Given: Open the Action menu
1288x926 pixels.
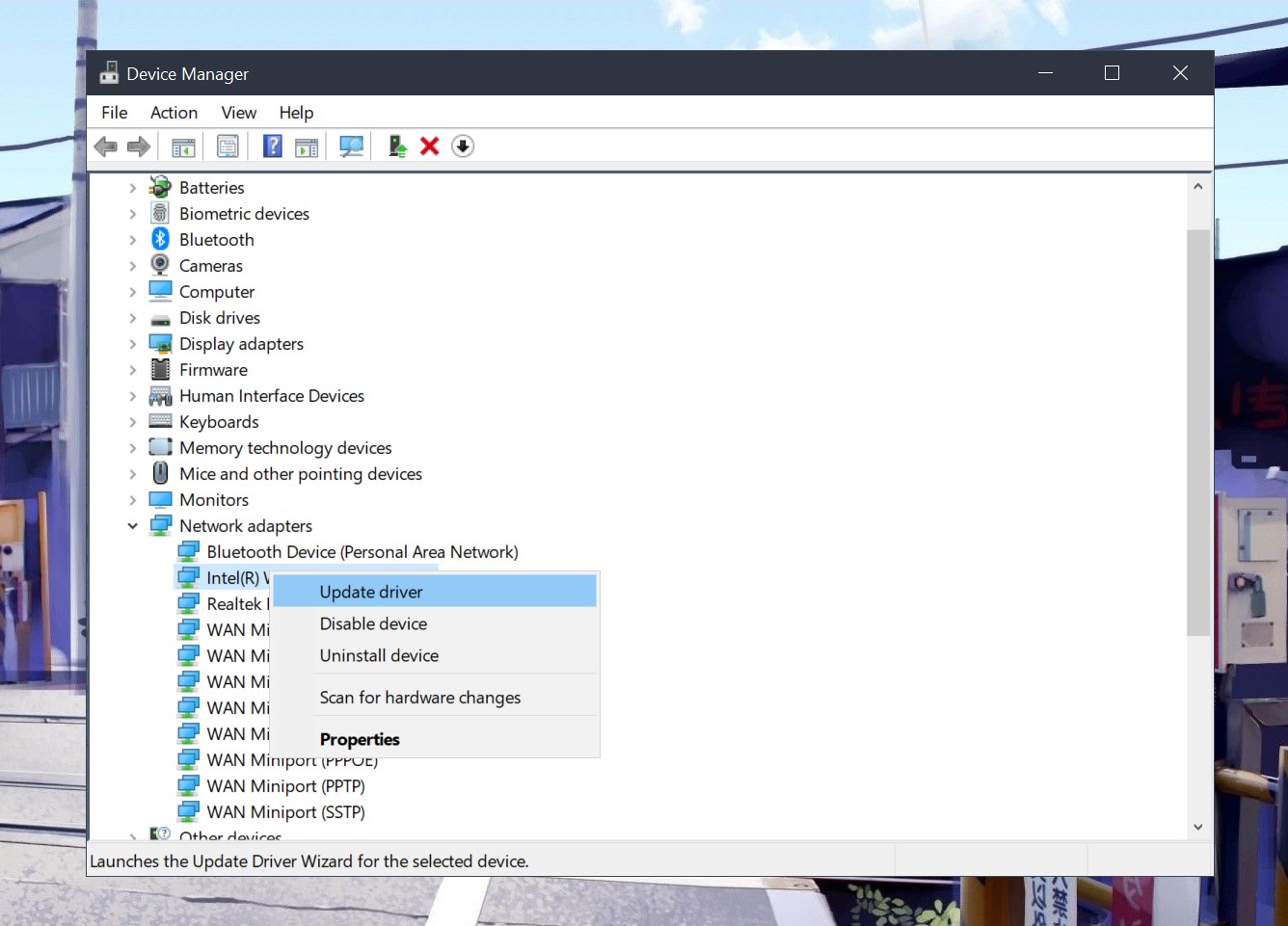Looking at the screenshot, I should (174, 113).
